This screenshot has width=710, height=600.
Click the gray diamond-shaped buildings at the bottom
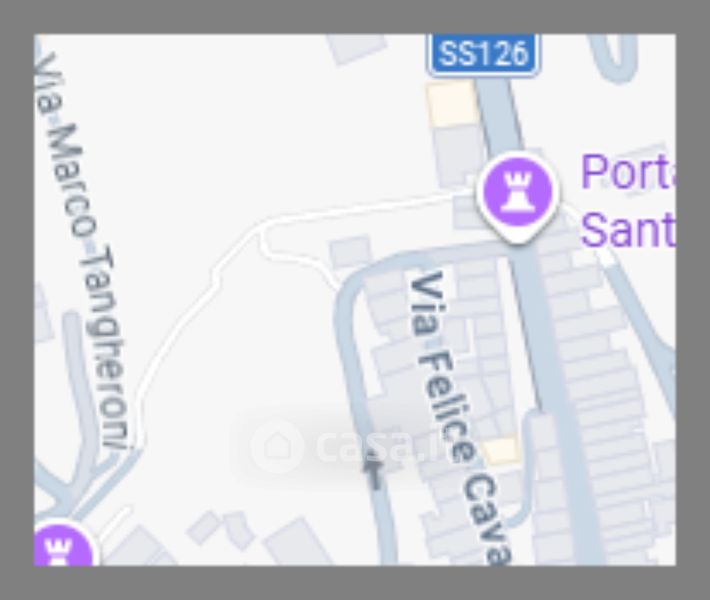click(220, 528)
